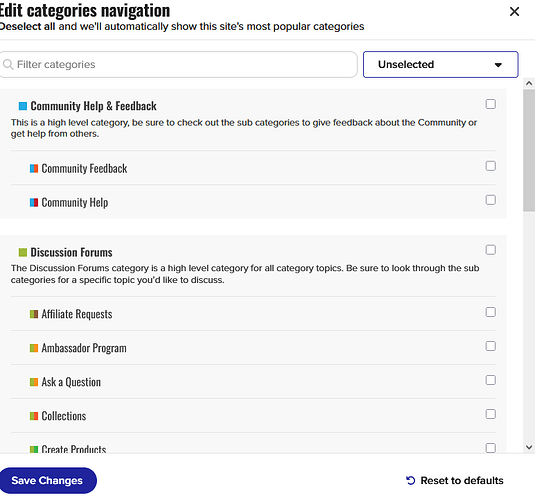Focus the Filter categories input field
This screenshot has height=500, width=535.
click(178, 65)
